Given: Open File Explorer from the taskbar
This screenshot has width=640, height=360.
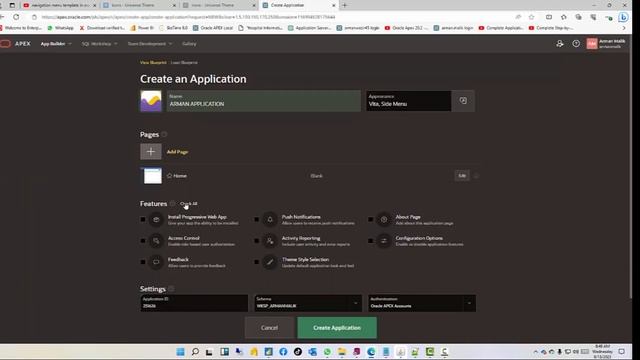Looking at the screenshot, I should [342, 351].
